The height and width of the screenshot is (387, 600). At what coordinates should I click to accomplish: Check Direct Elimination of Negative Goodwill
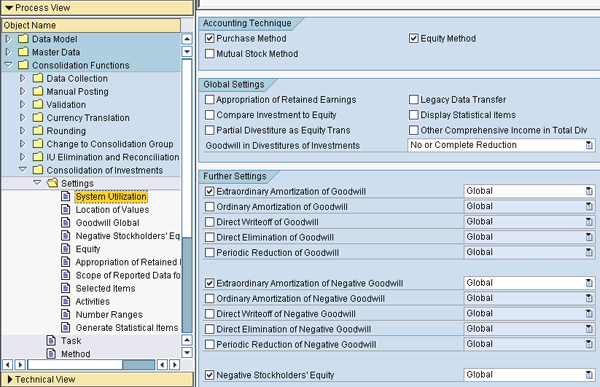209,329
